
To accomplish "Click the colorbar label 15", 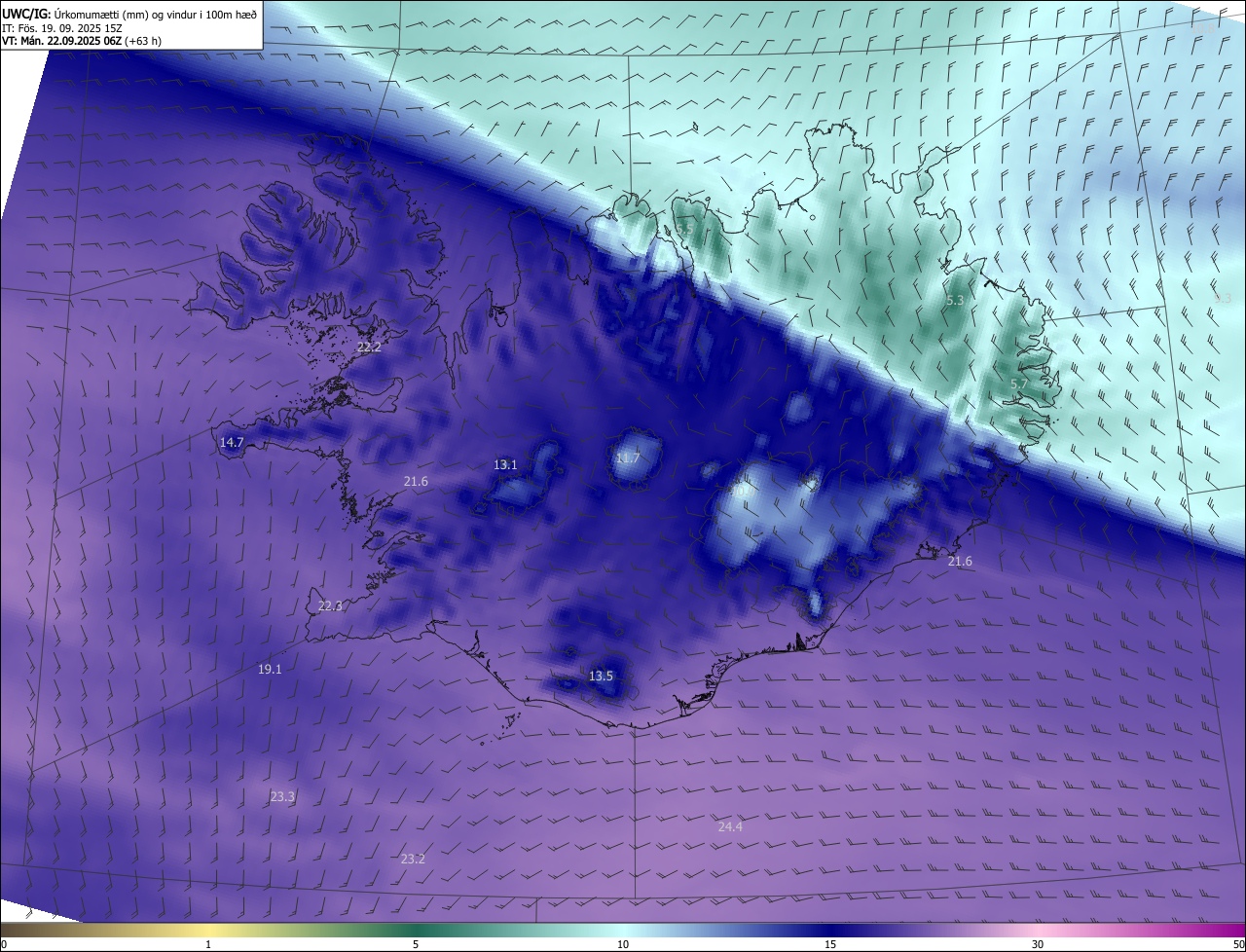I will (x=830, y=944).
